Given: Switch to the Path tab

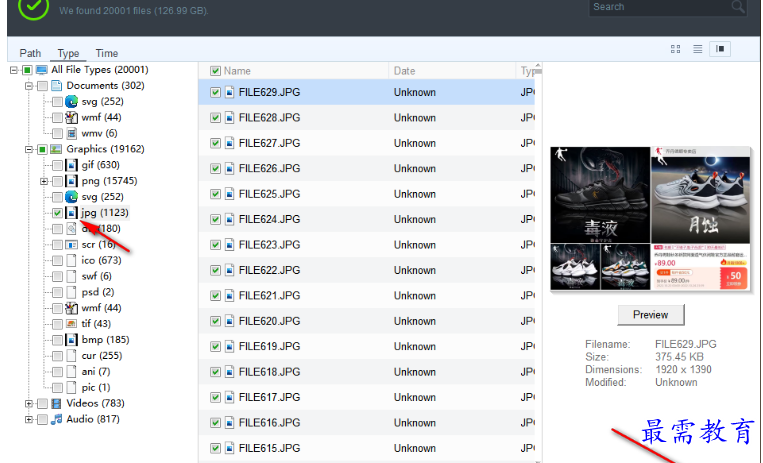Looking at the screenshot, I should 30,53.
